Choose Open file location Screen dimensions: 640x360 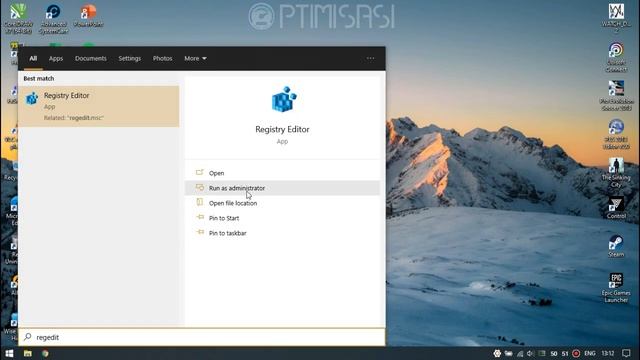click(282, 203)
